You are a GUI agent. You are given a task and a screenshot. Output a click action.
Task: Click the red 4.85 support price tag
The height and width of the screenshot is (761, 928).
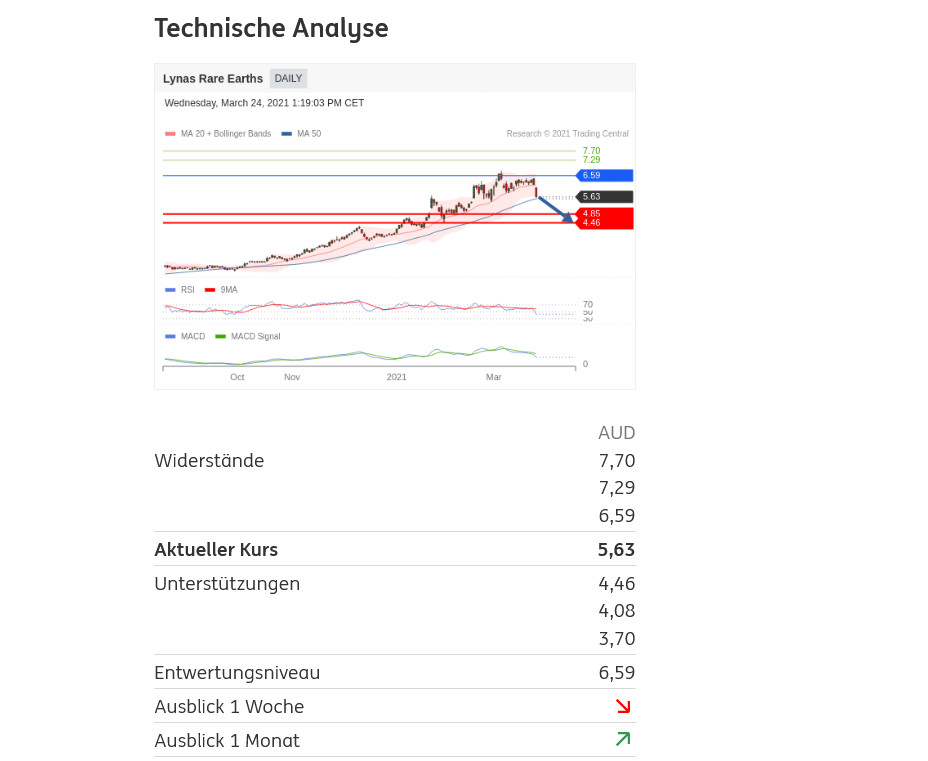pyautogui.click(x=605, y=213)
